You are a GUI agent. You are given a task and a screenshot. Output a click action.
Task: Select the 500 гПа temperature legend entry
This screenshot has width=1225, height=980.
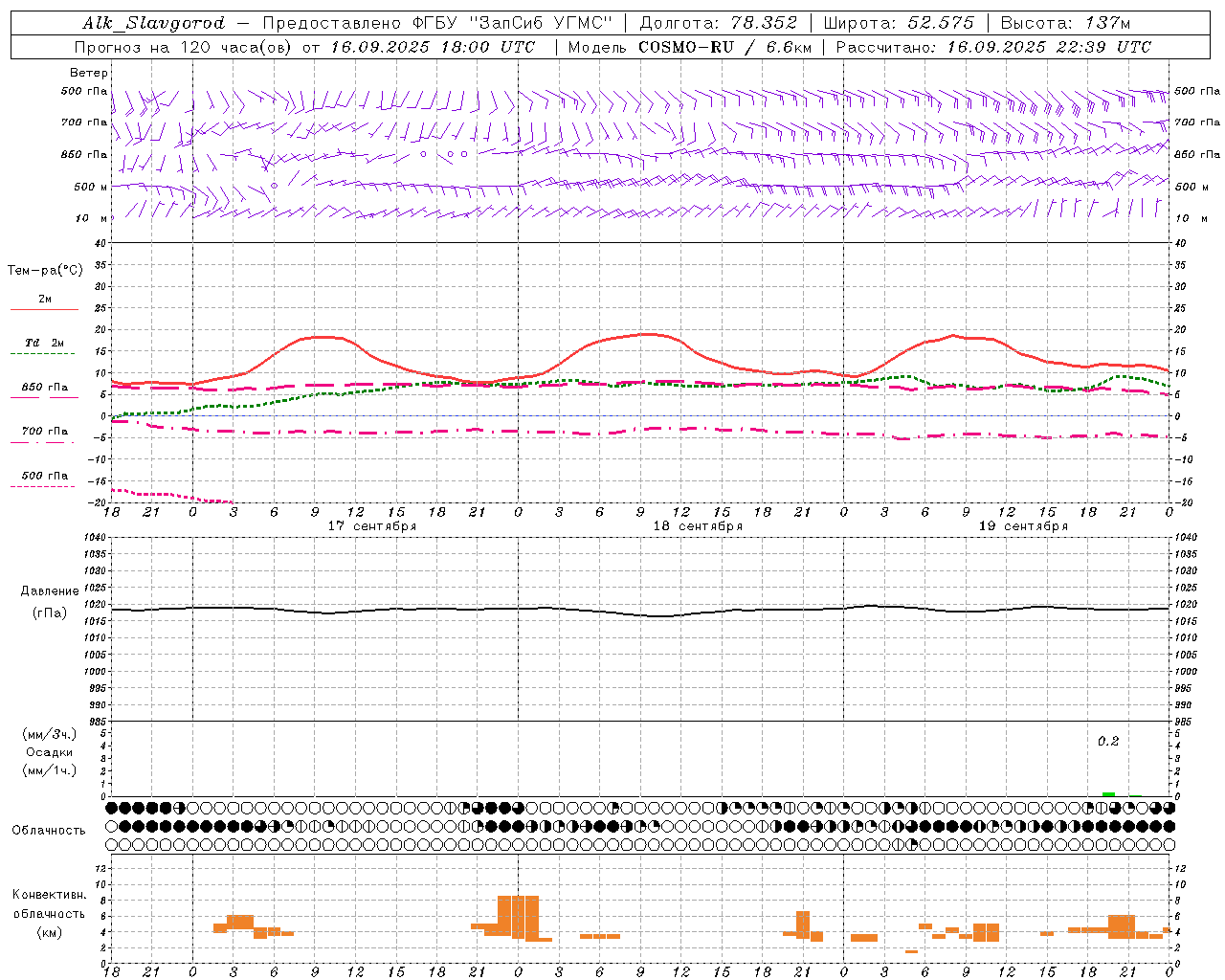[44, 476]
